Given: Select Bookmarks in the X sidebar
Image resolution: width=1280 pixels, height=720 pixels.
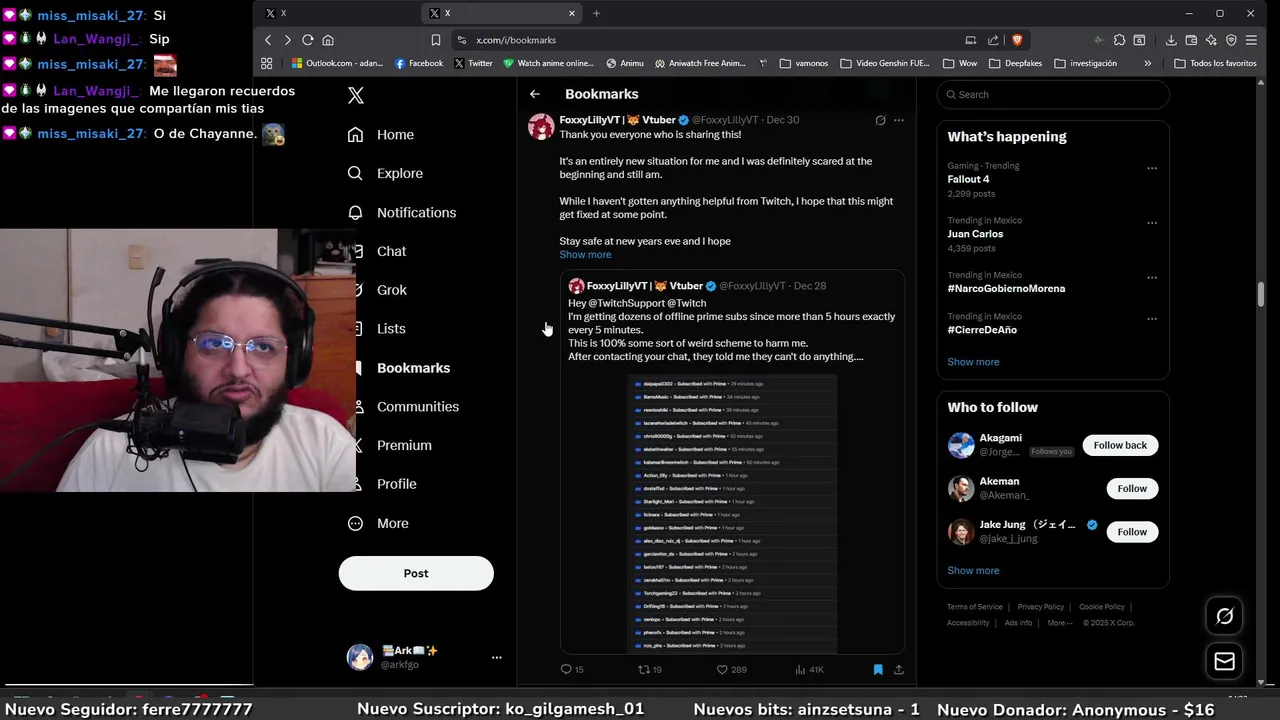Looking at the screenshot, I should 404,368.
